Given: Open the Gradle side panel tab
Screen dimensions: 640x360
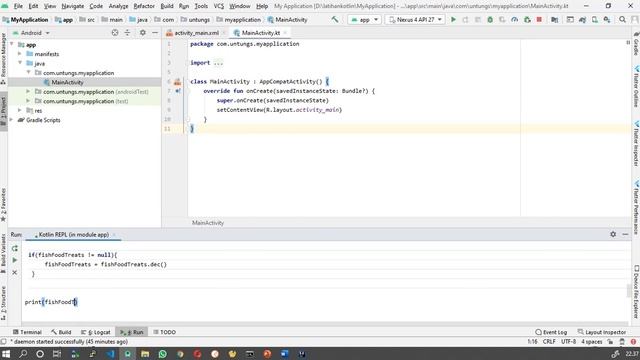Looking at the screenshot, I should [636, 45].
